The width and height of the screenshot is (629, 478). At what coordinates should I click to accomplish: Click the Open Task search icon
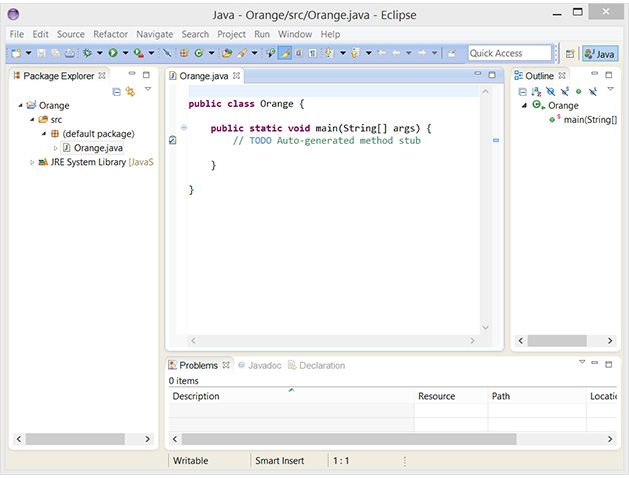pos(241,53)
